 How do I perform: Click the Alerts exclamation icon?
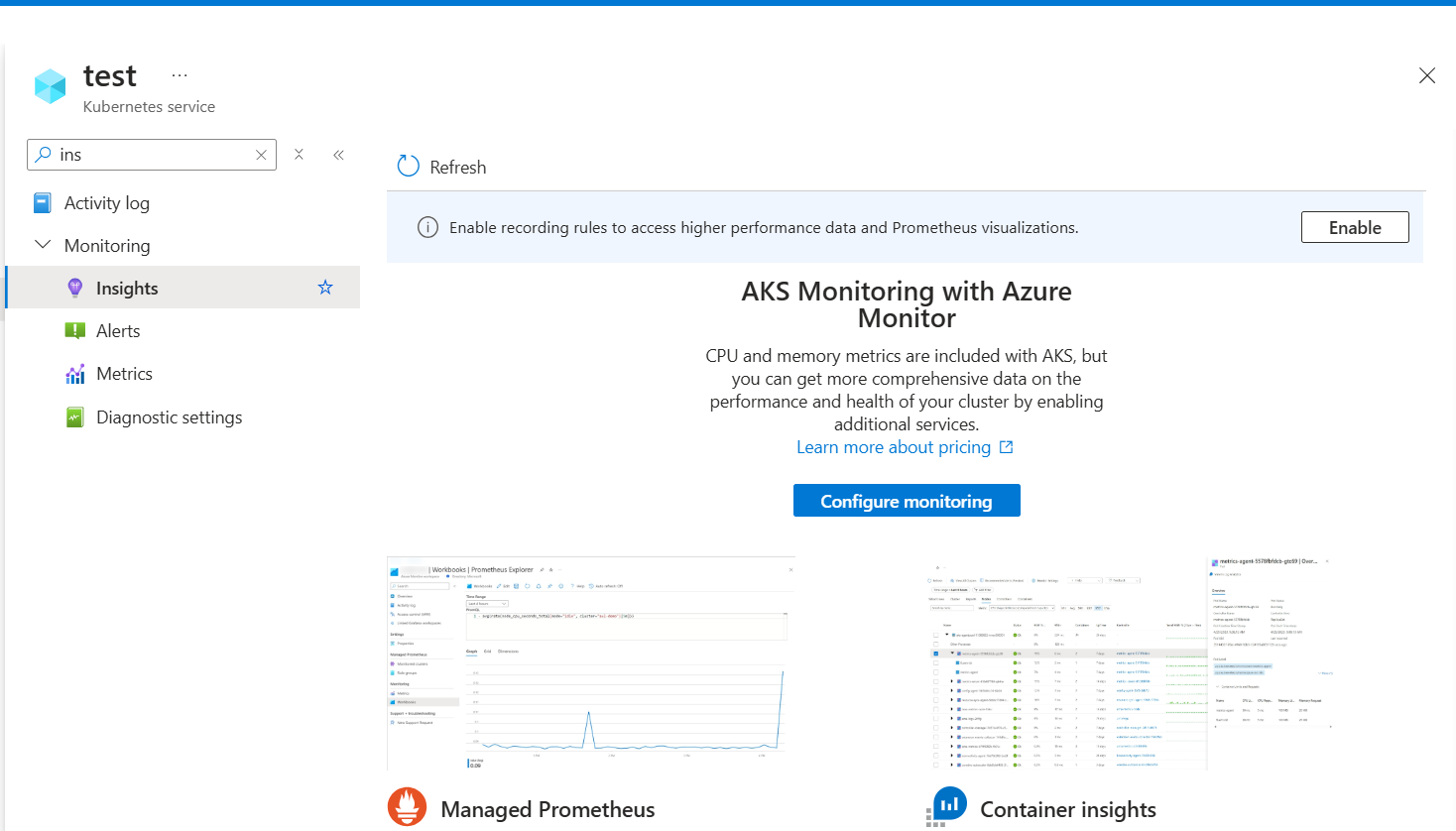coord(74,331)
